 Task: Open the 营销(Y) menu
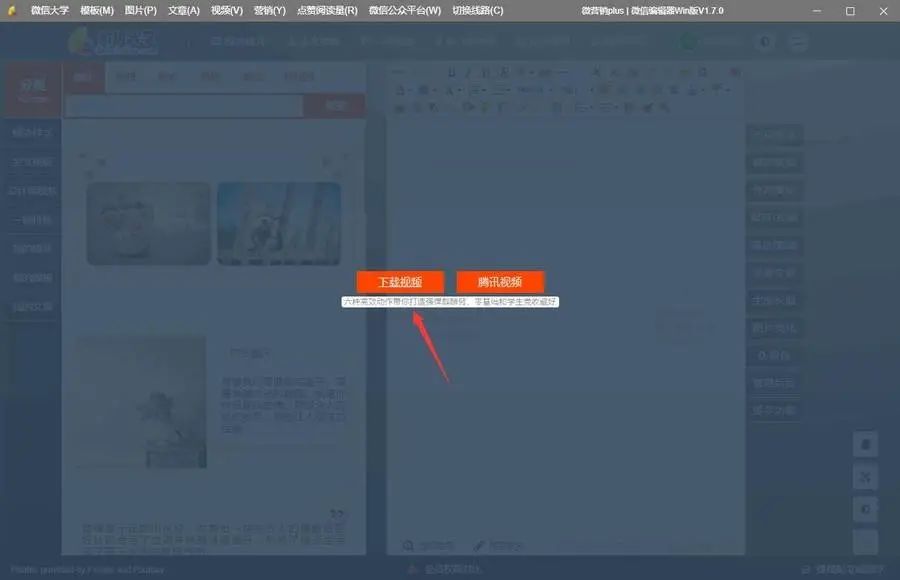[x=270, y=10]
